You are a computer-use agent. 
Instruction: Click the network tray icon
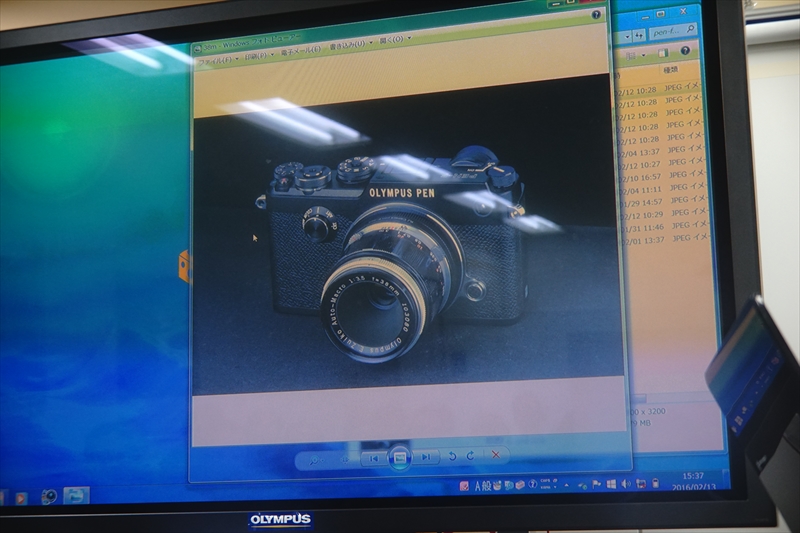(641, 483)
